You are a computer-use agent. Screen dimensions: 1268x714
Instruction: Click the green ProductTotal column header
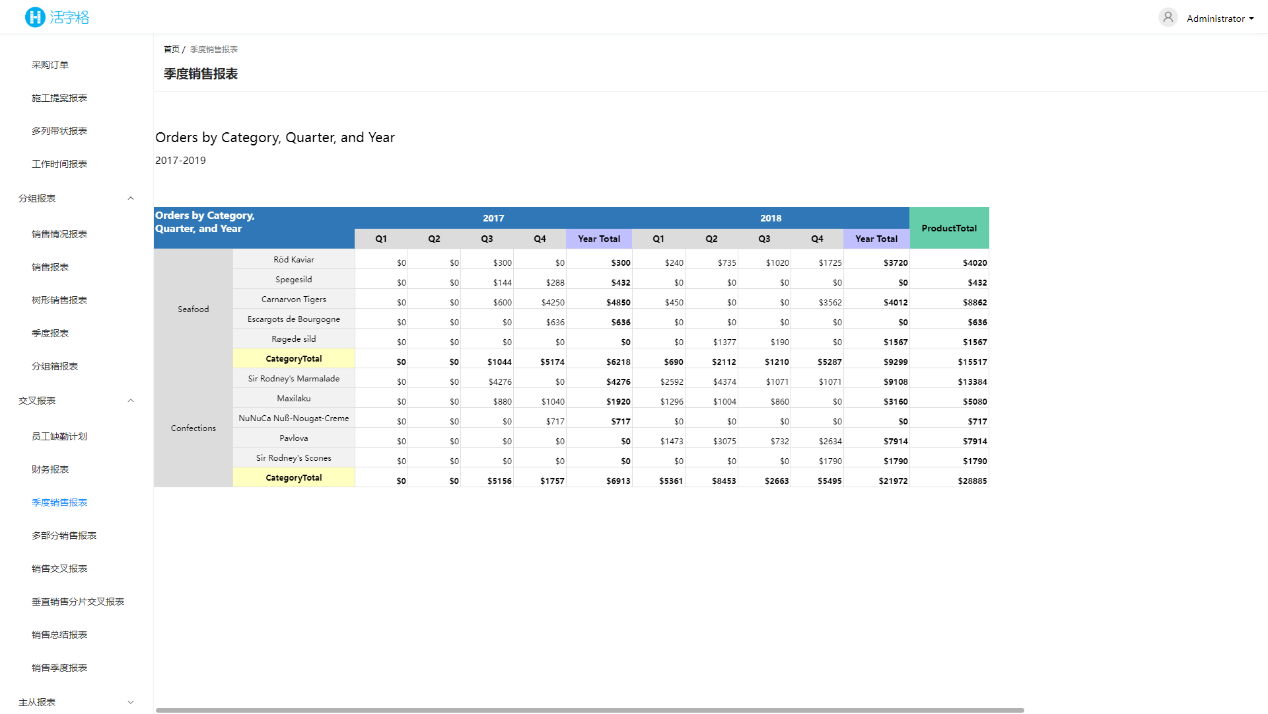click(x=949, y=228)
